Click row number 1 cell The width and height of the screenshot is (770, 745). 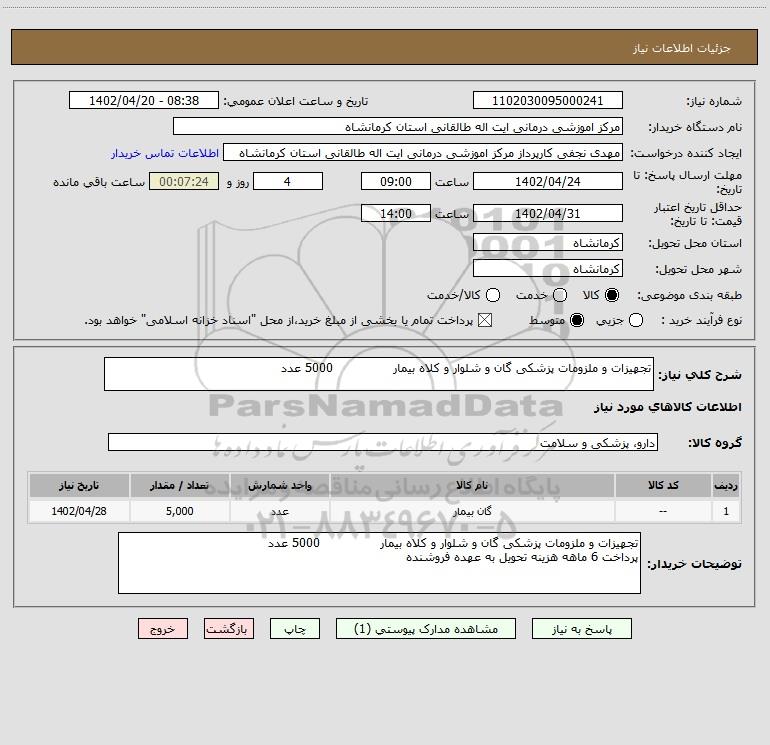coord(726,511)
